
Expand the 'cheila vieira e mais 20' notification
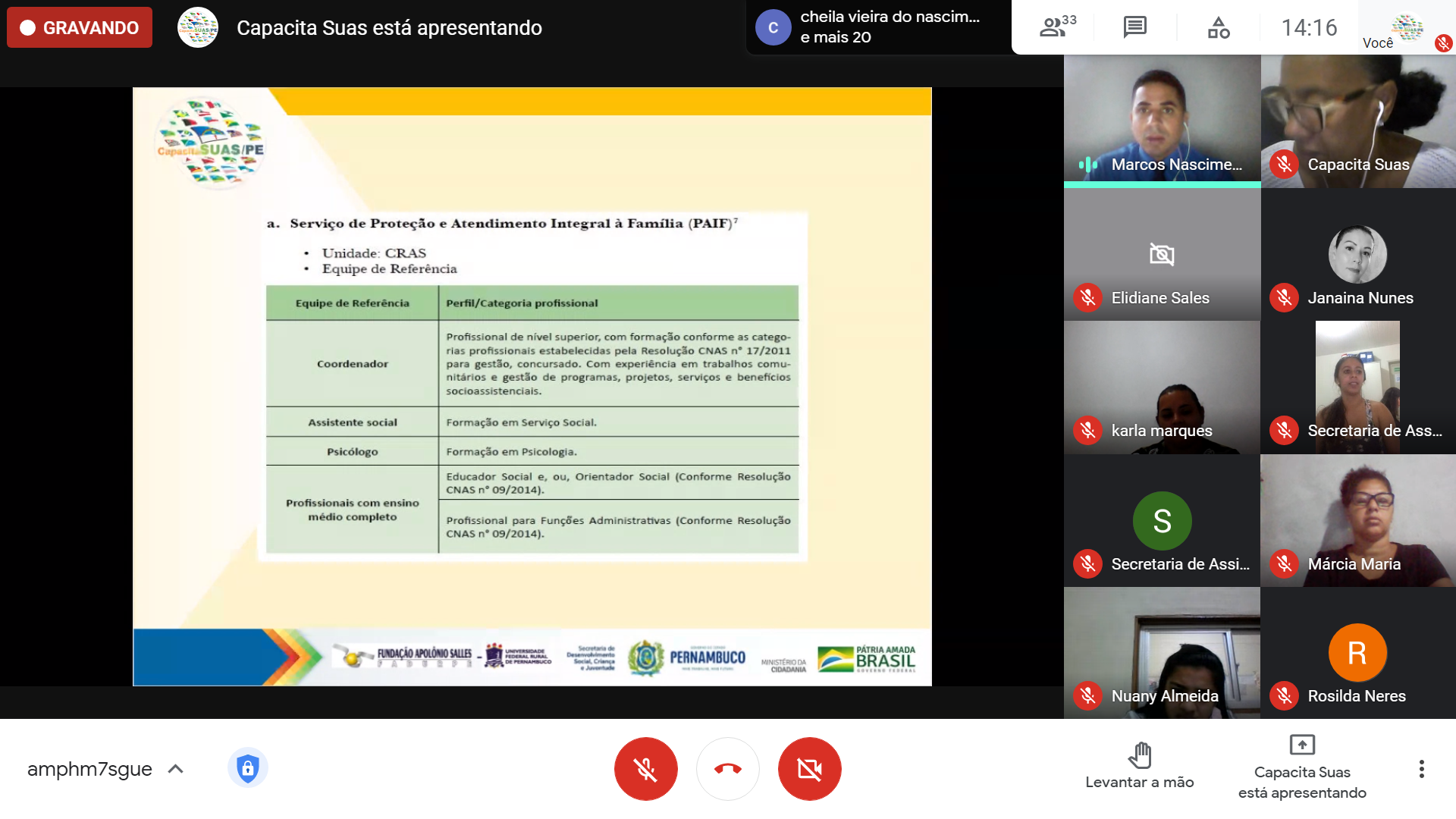878,27
